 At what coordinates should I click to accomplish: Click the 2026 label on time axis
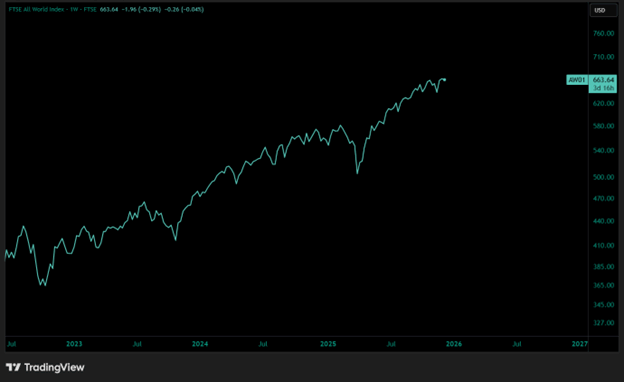point(454,344)
